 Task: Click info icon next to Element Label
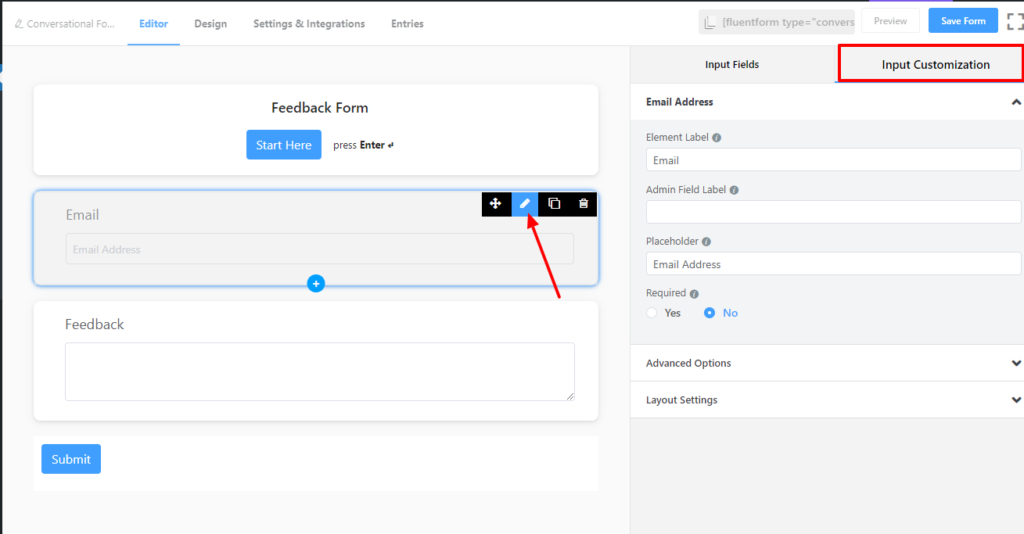[716, 138]
